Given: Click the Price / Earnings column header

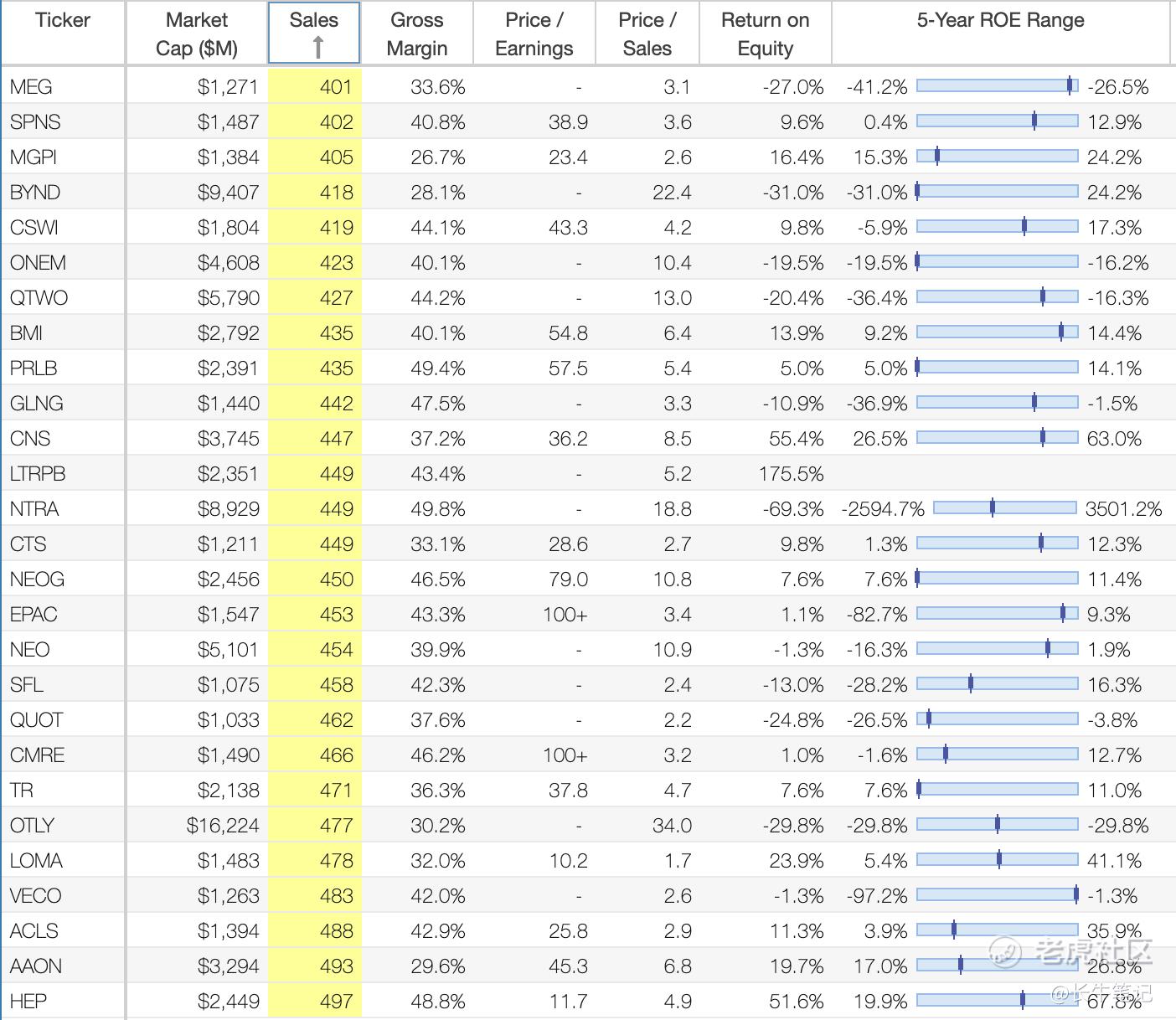Looking at the screenshot, I should pyautogui.click(x=534, y=33).
